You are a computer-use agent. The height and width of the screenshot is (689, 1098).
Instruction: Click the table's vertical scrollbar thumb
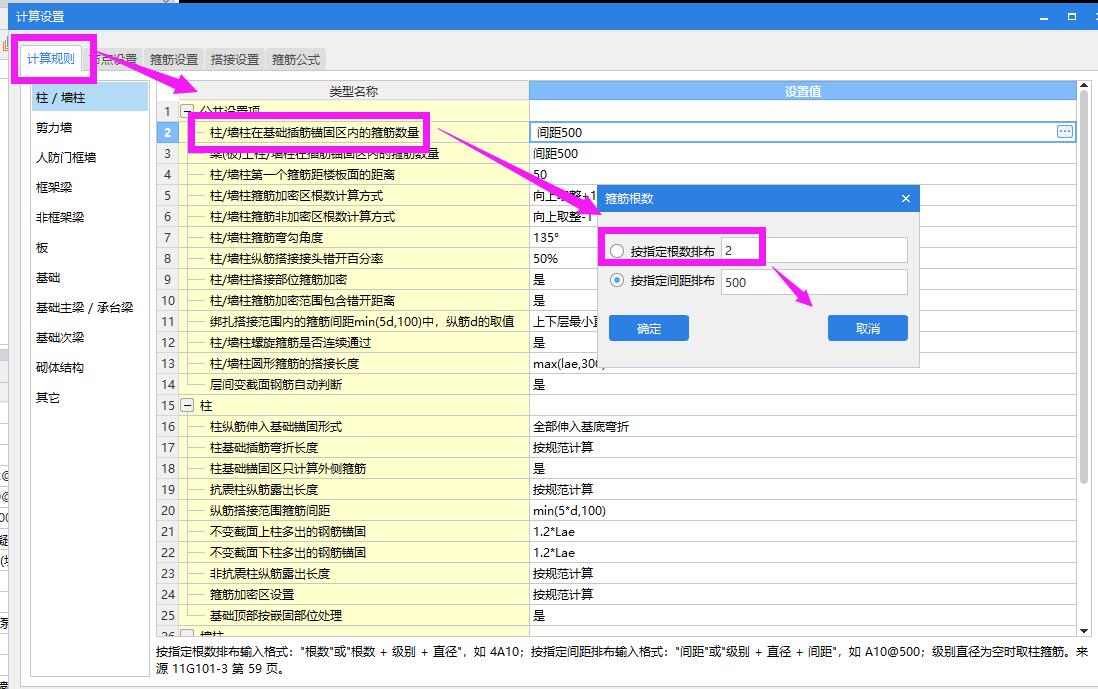(1084, 287)
